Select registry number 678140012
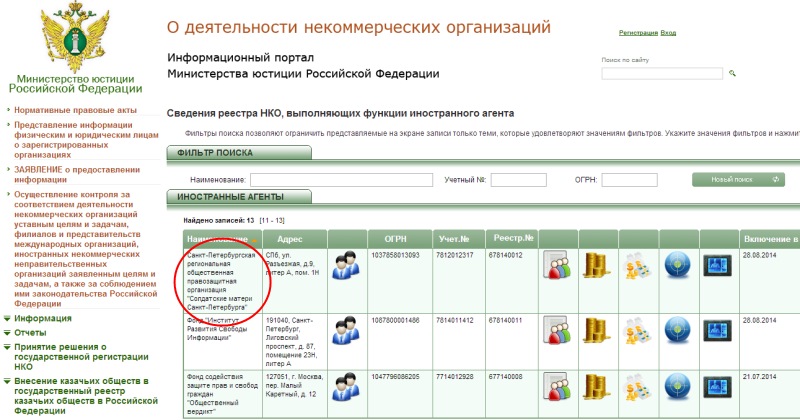 click(506, 255)
